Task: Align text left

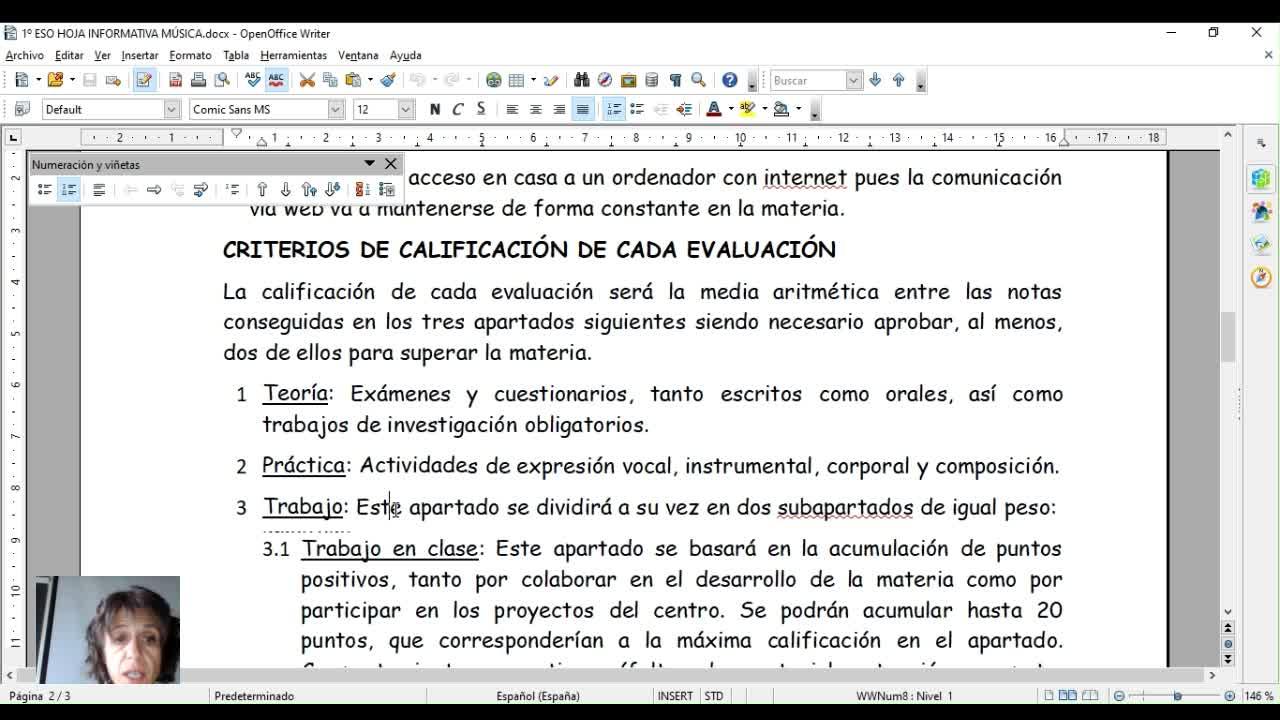Action: coord(512,109)
